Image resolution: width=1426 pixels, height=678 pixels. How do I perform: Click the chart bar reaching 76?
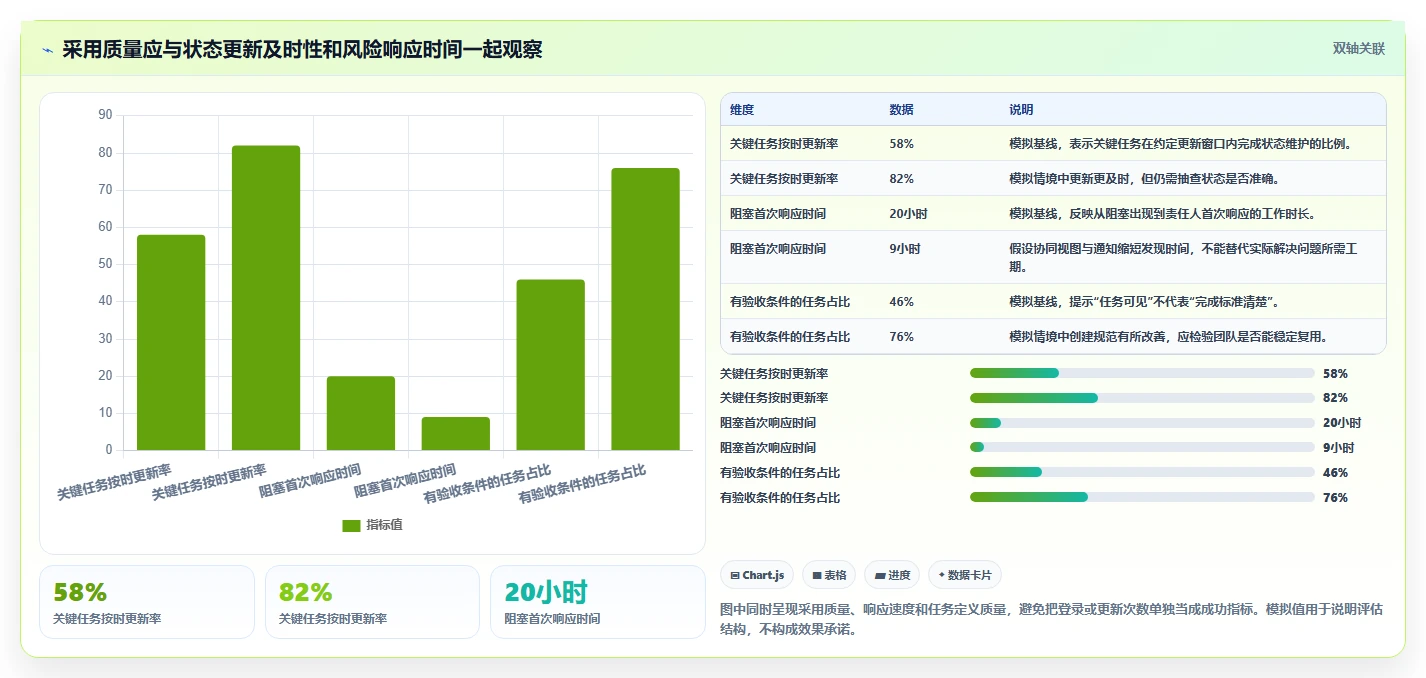(646, 309)
